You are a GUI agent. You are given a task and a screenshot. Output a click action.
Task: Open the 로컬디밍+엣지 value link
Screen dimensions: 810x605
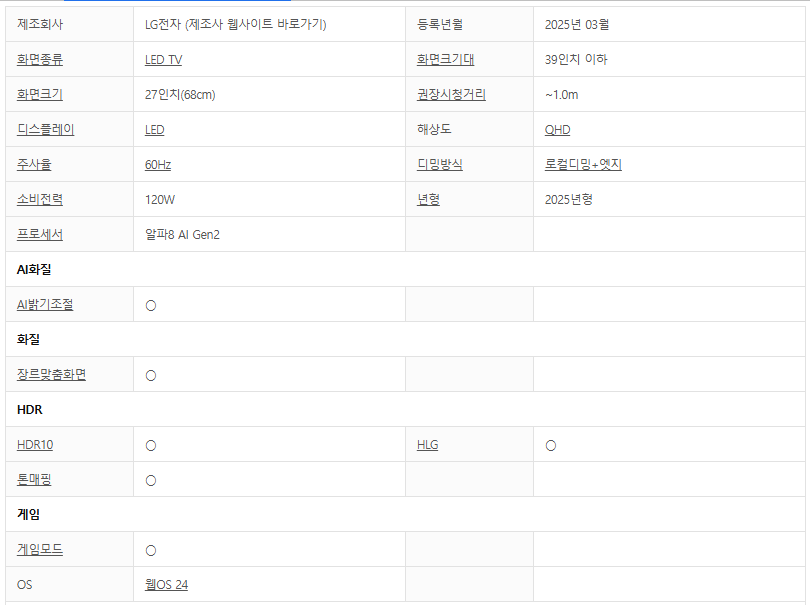(583, 165)
